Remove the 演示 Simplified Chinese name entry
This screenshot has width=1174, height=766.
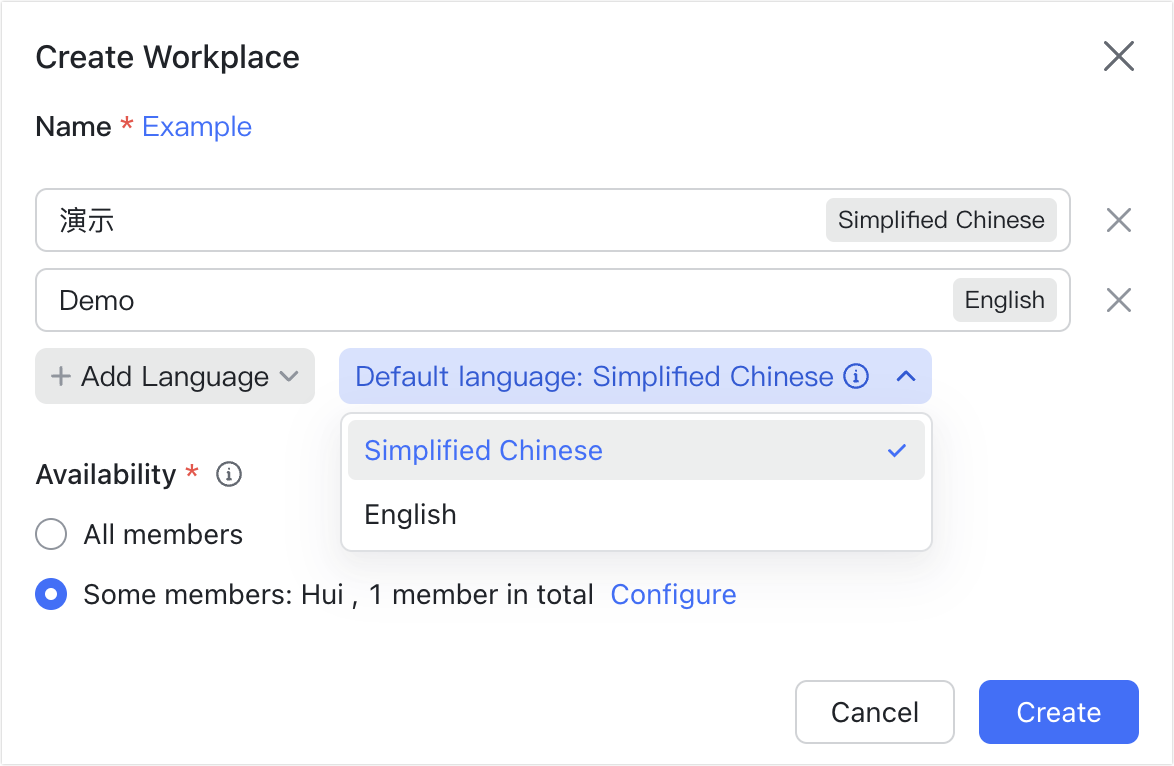click(x=1119, y=220)
